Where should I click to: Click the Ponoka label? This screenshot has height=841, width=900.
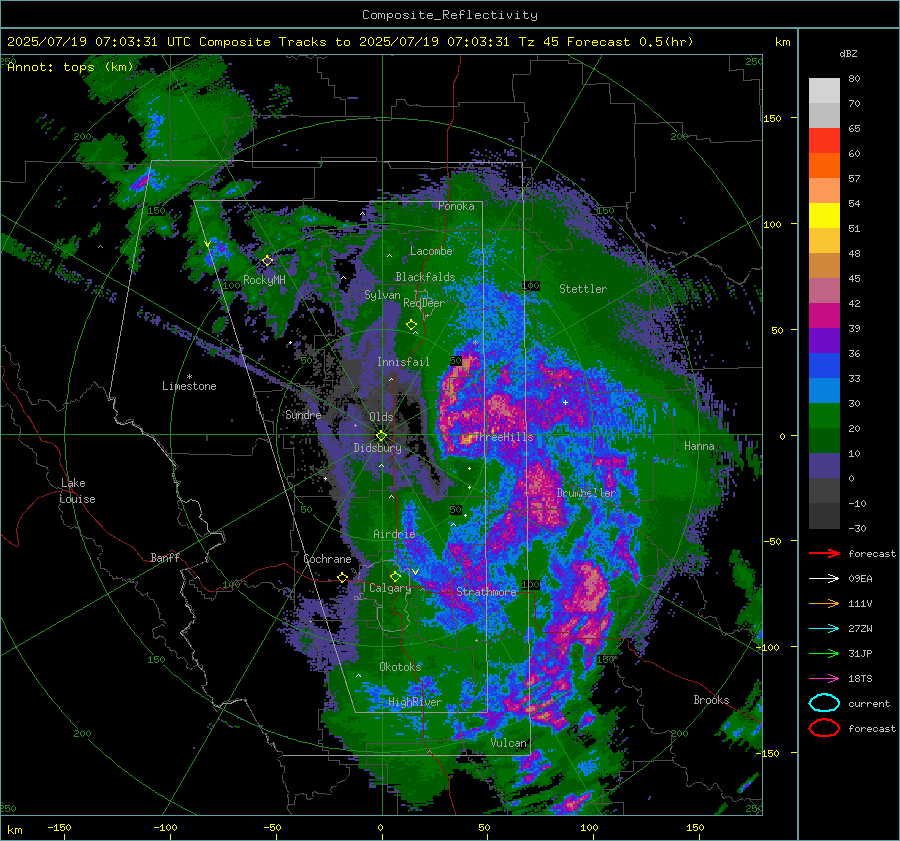click(x=456, y=207)
